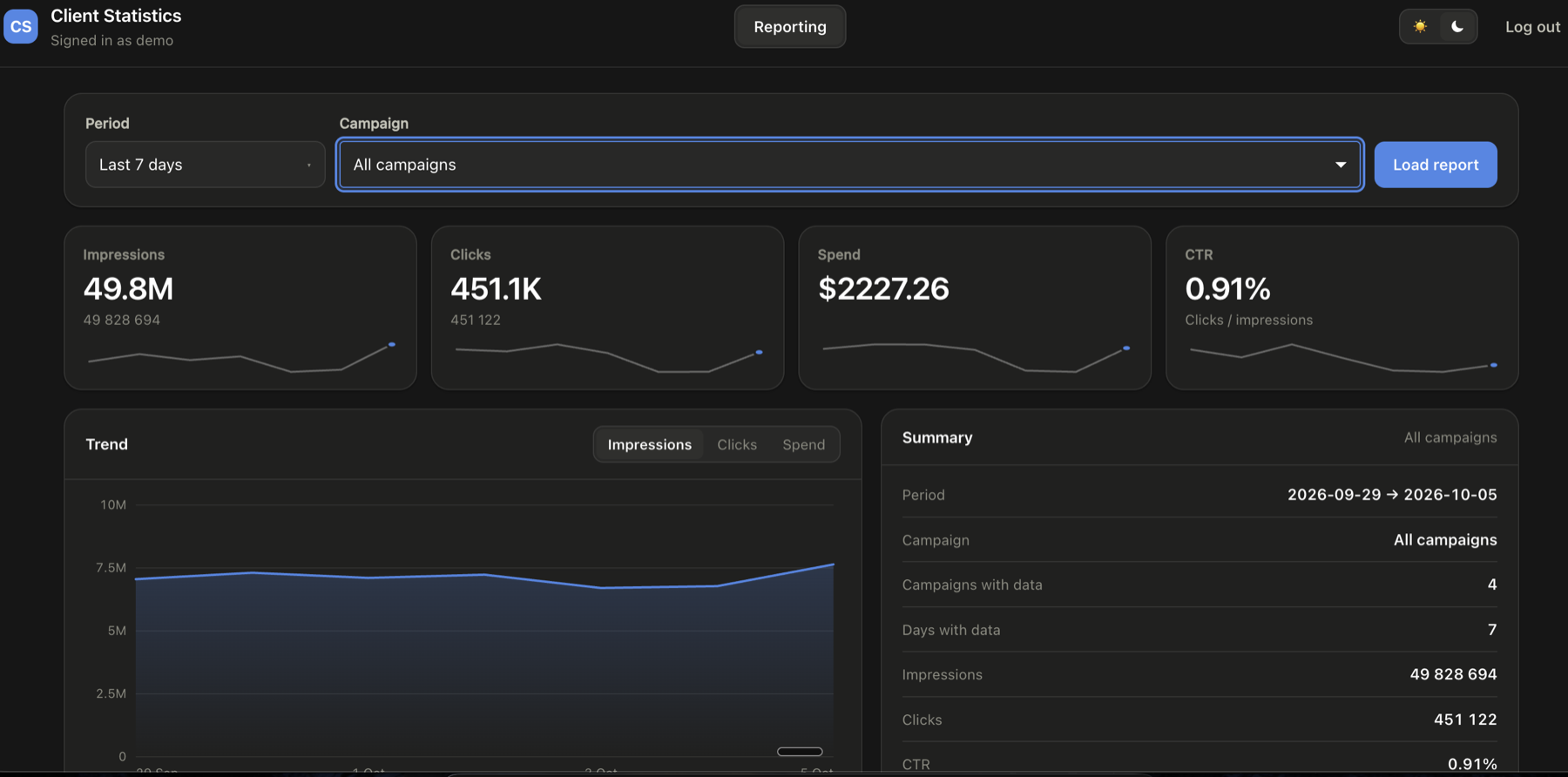Click the Clicks 451.1K value
The width and height of the screenshot is (1568, 777).
[496, 288]
